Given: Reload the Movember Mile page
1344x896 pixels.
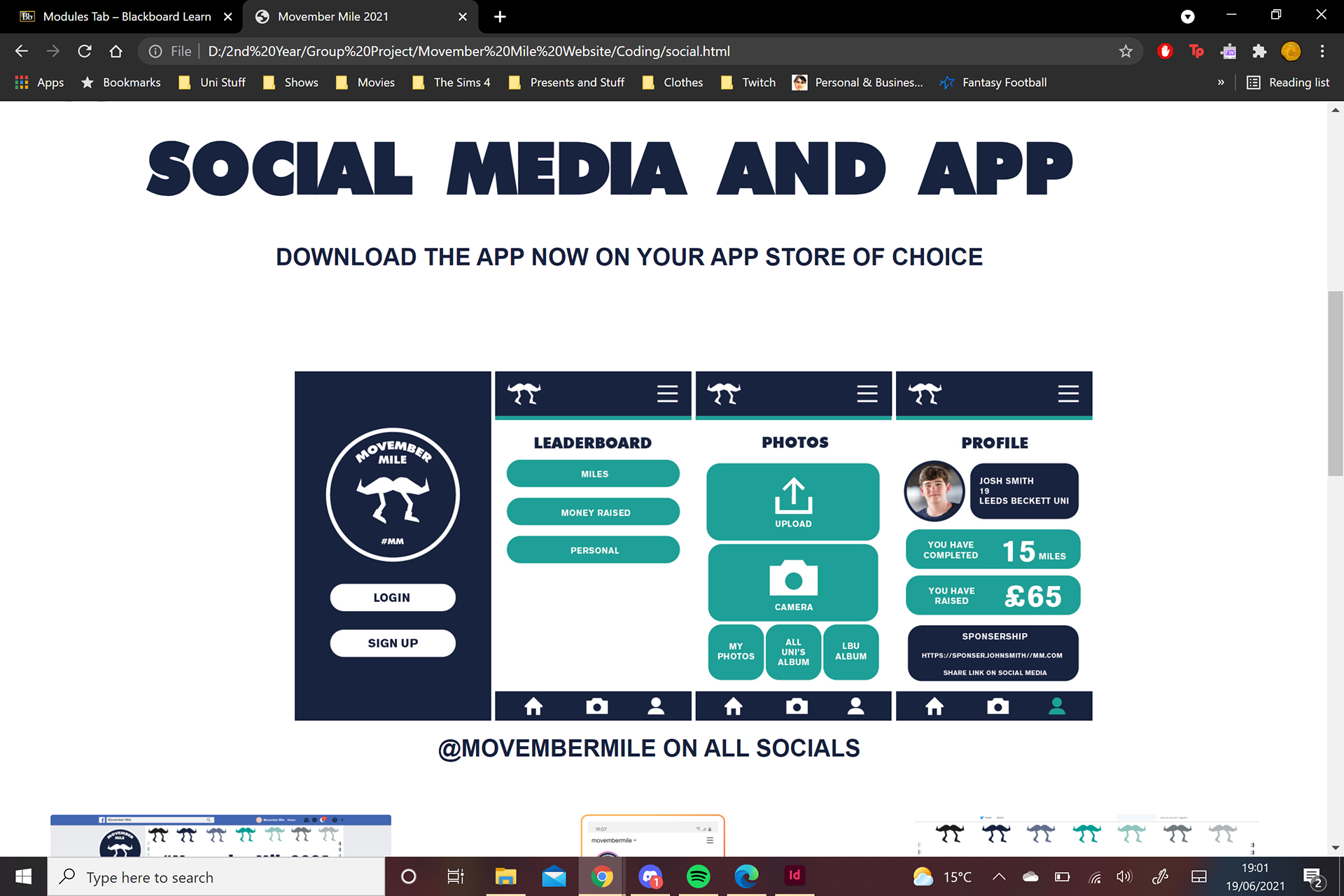Looking at the screenshot, I should 85,51.
